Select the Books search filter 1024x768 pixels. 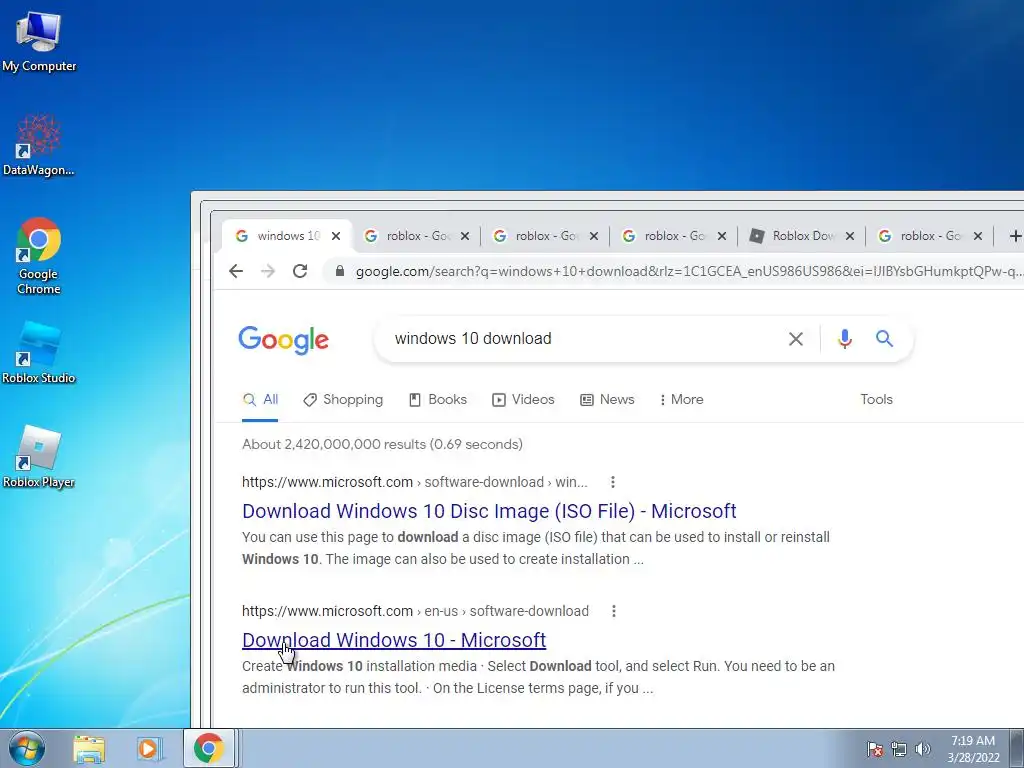click(438, 400)
